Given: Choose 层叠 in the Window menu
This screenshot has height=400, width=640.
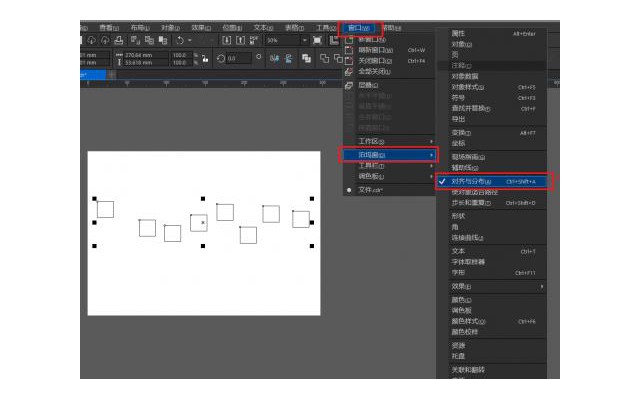Looking at the screenshot, I should (389, 85).
